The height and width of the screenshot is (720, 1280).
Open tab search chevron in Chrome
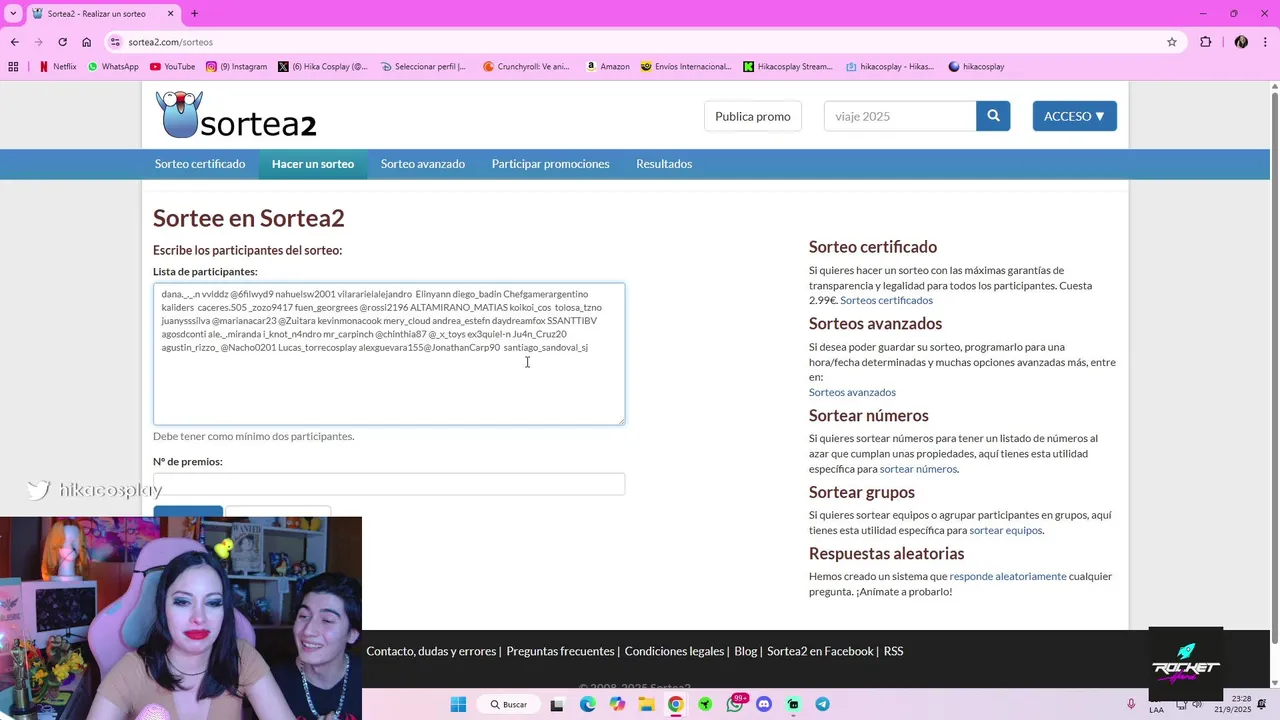click(13, 14)
